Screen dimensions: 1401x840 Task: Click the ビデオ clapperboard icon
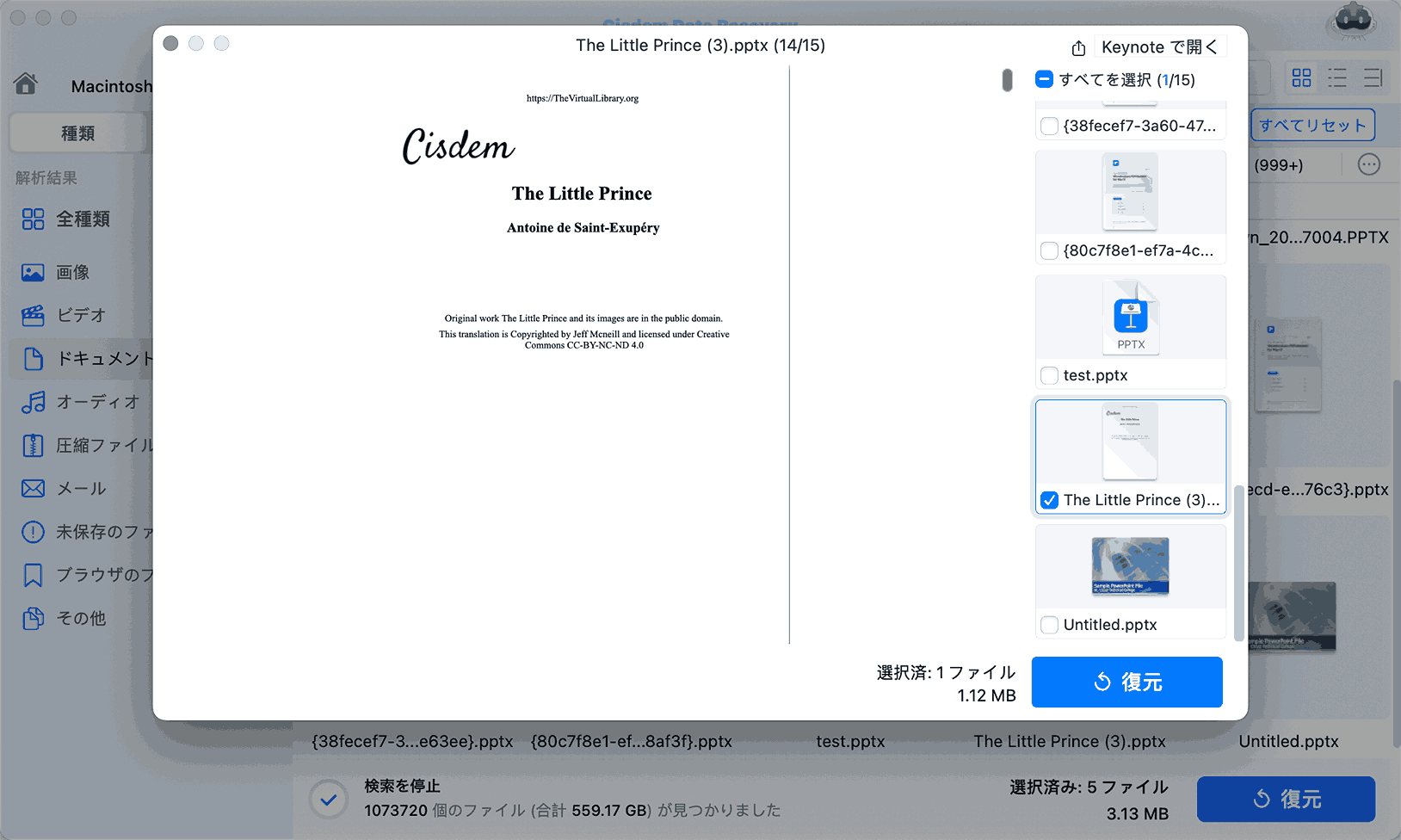(33, 316)
